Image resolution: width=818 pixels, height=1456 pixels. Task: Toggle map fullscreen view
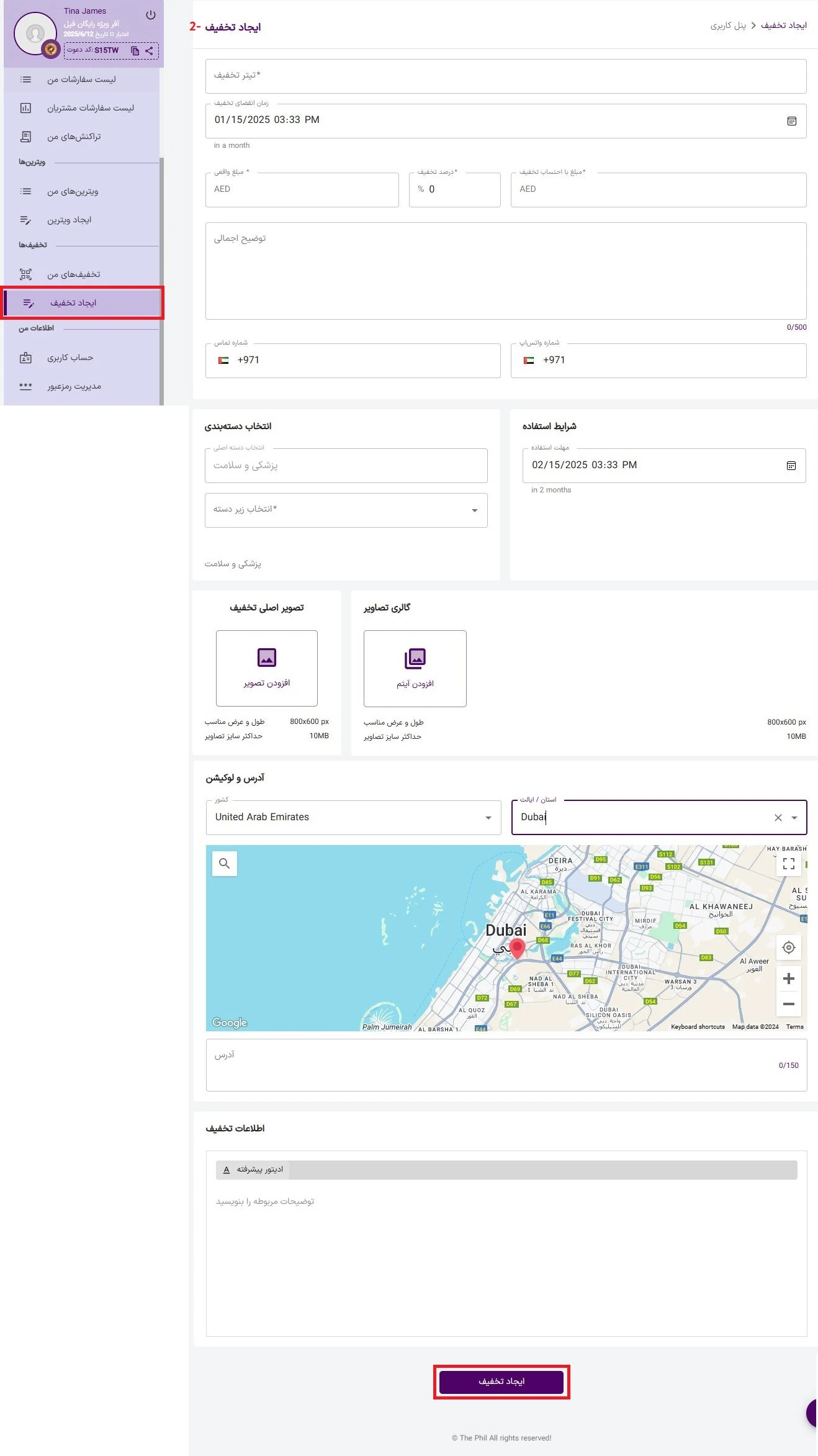coord(788,864)
